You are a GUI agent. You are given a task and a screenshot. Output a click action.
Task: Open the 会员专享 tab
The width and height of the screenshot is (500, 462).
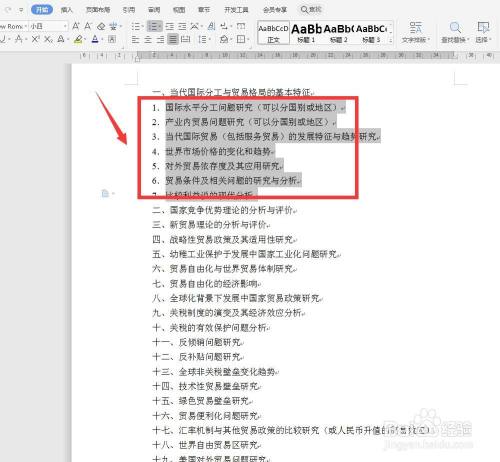click(275, 10)
